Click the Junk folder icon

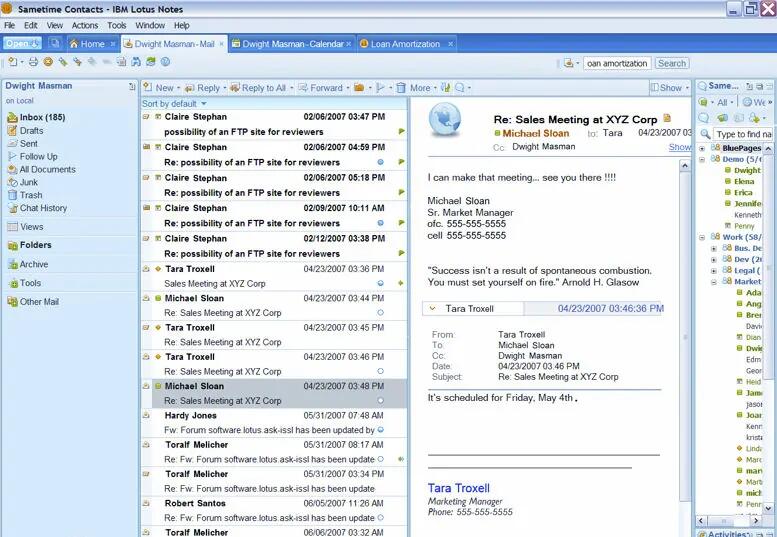click(12, 182)
